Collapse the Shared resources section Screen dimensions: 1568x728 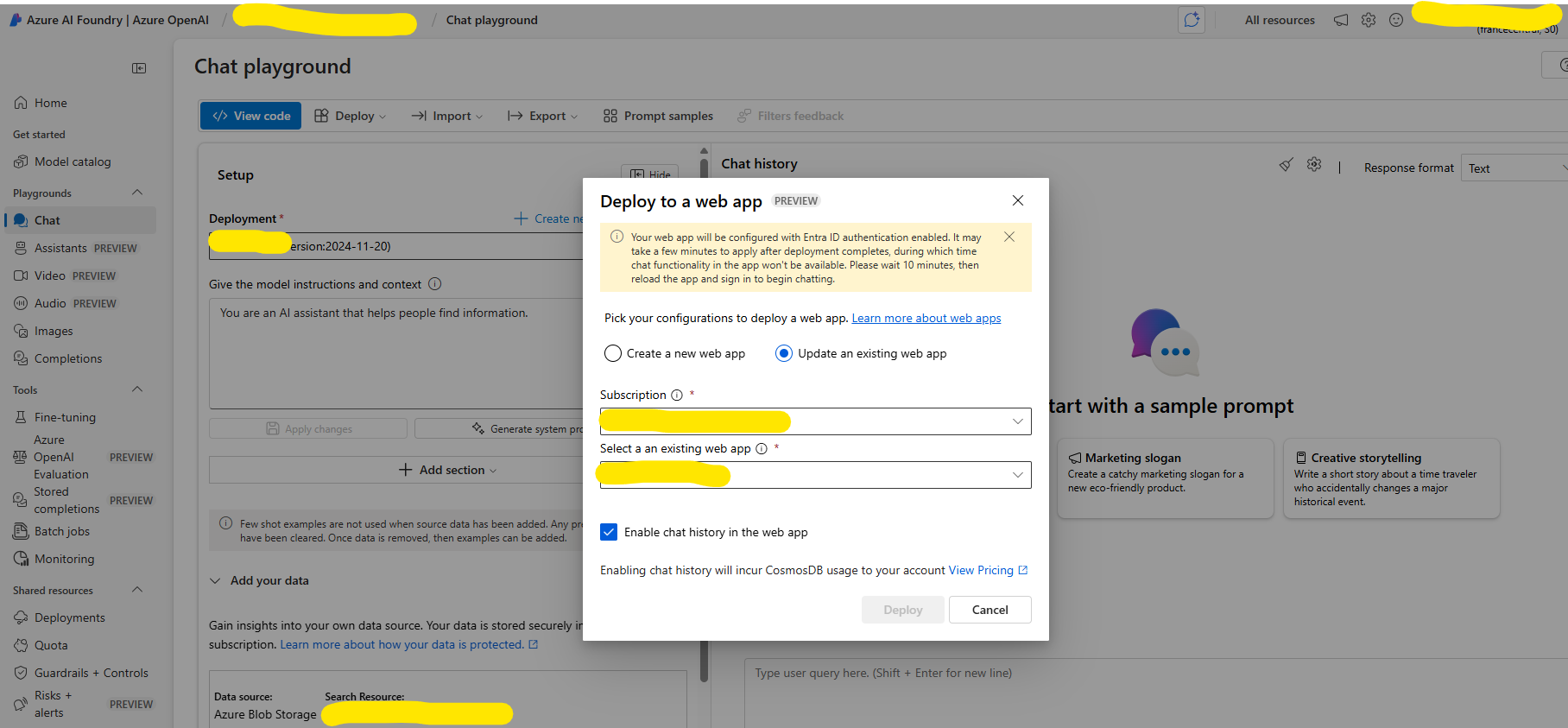click(136, 590)
